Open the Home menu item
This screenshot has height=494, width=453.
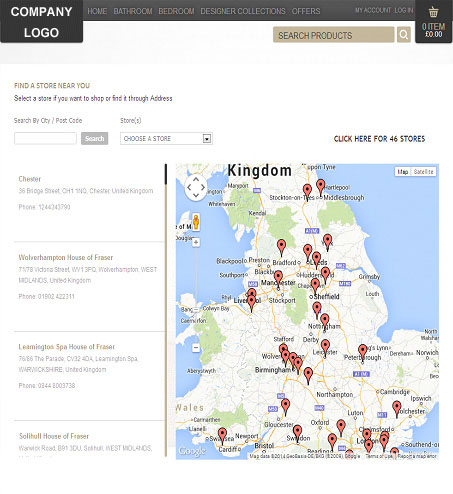[x=97, y=11]
